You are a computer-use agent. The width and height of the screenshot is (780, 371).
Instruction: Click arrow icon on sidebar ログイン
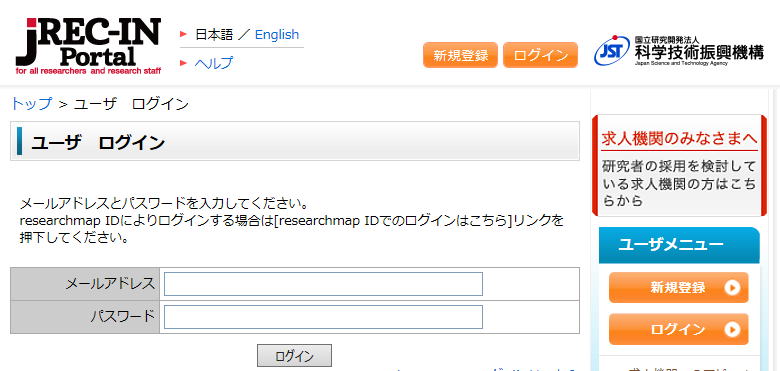[x=732, y=329]
